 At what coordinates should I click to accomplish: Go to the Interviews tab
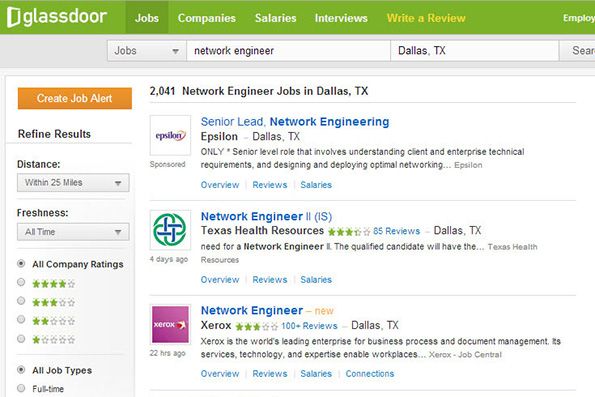pos(341,18)
